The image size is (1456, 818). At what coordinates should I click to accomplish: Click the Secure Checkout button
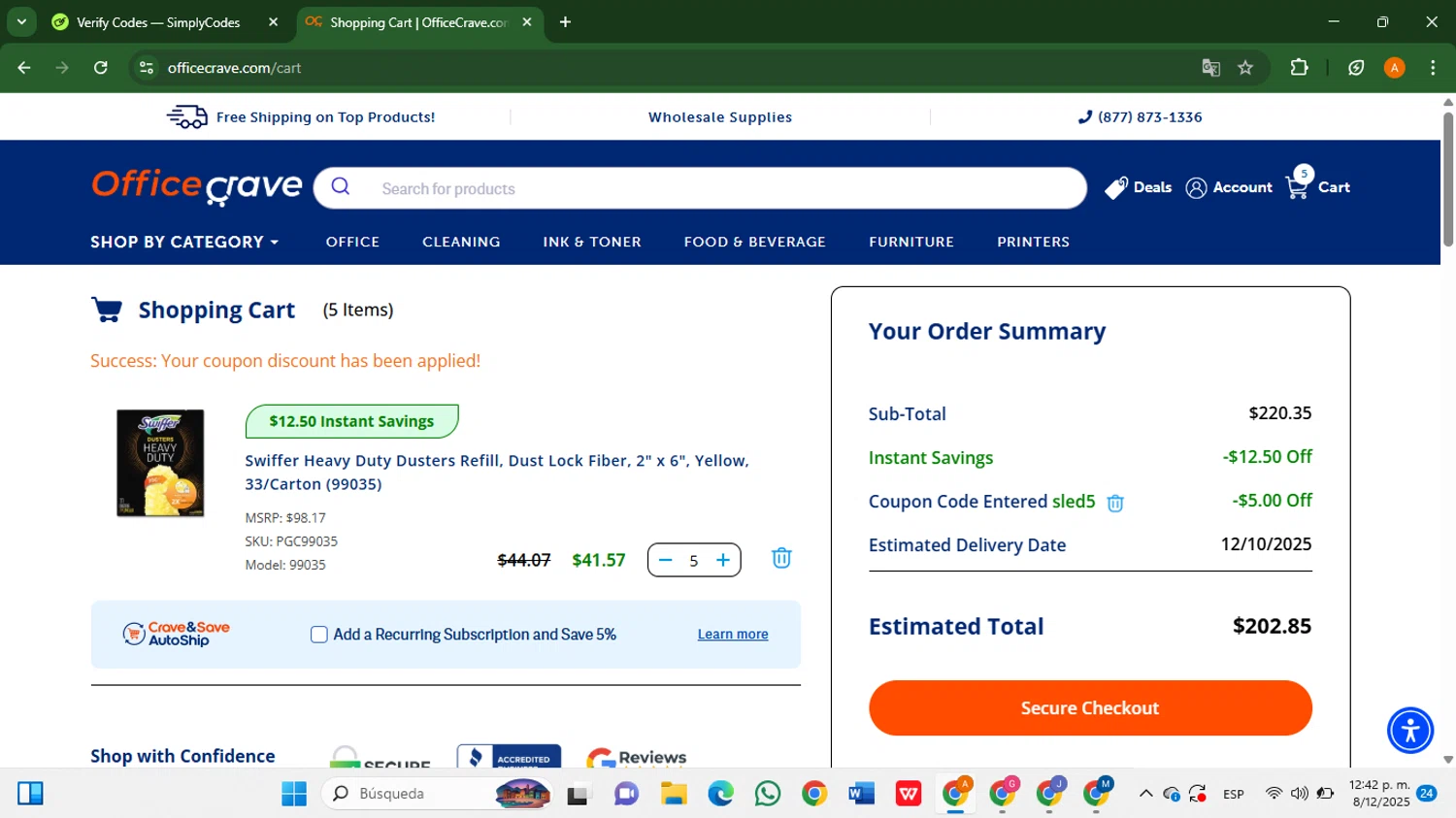pyautogui.click(x=1090, y=707)
